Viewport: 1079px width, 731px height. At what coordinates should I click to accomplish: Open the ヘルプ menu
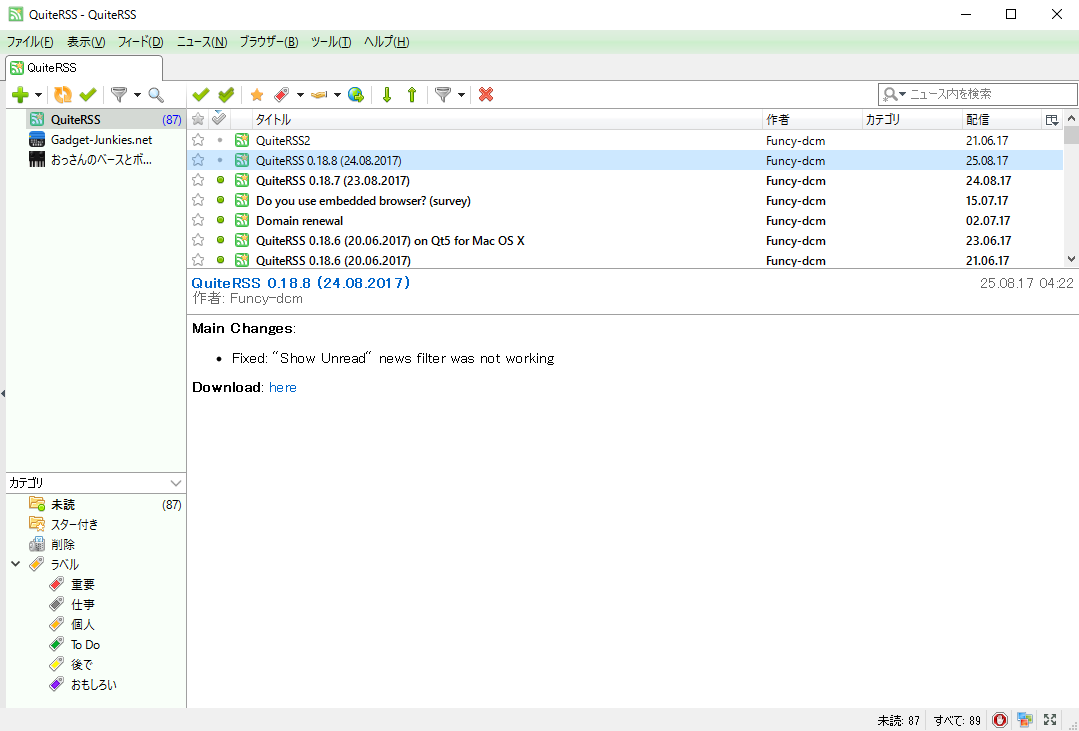[x=386, y=42]
